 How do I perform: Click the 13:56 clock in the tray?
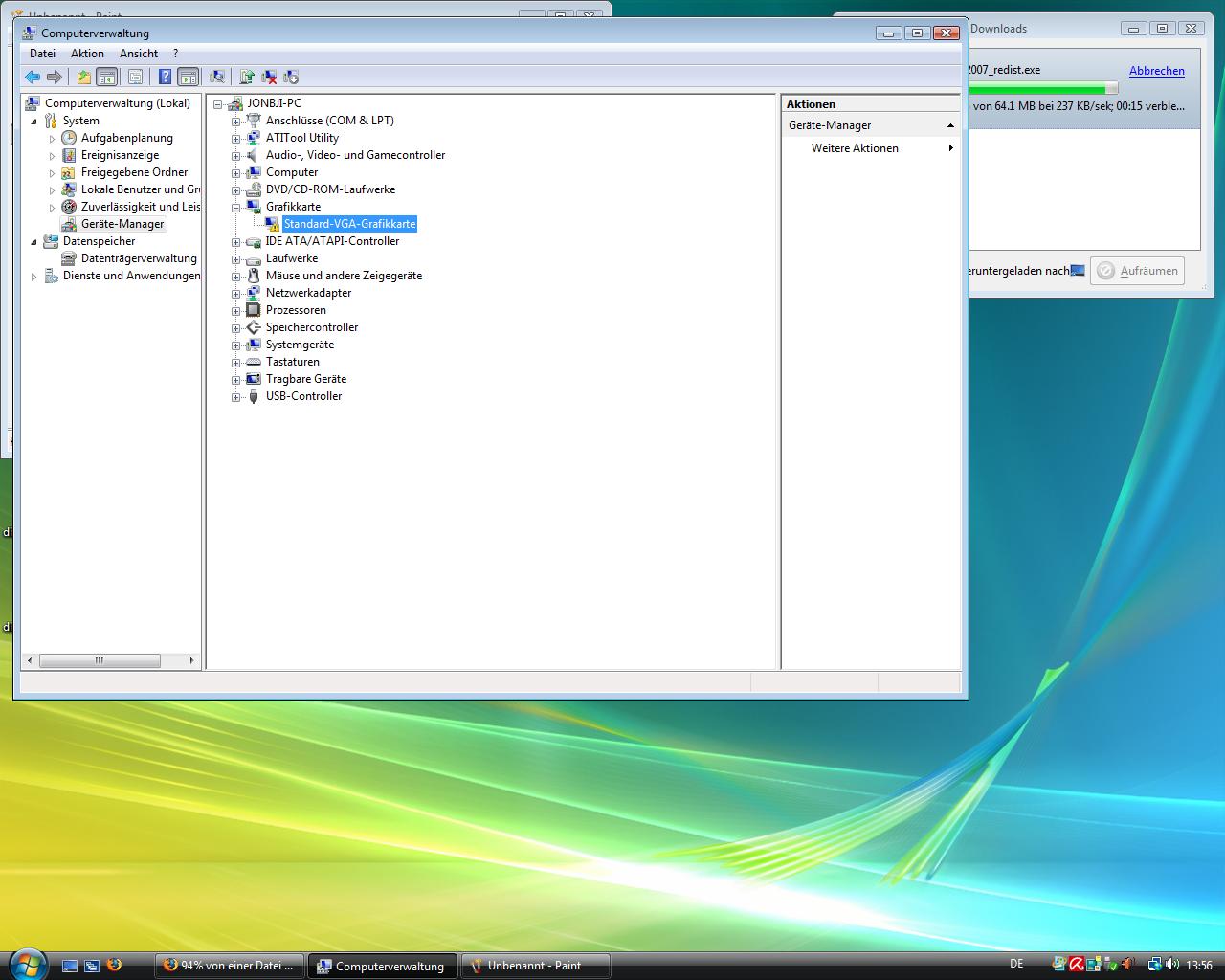[x=1199, y=966]
